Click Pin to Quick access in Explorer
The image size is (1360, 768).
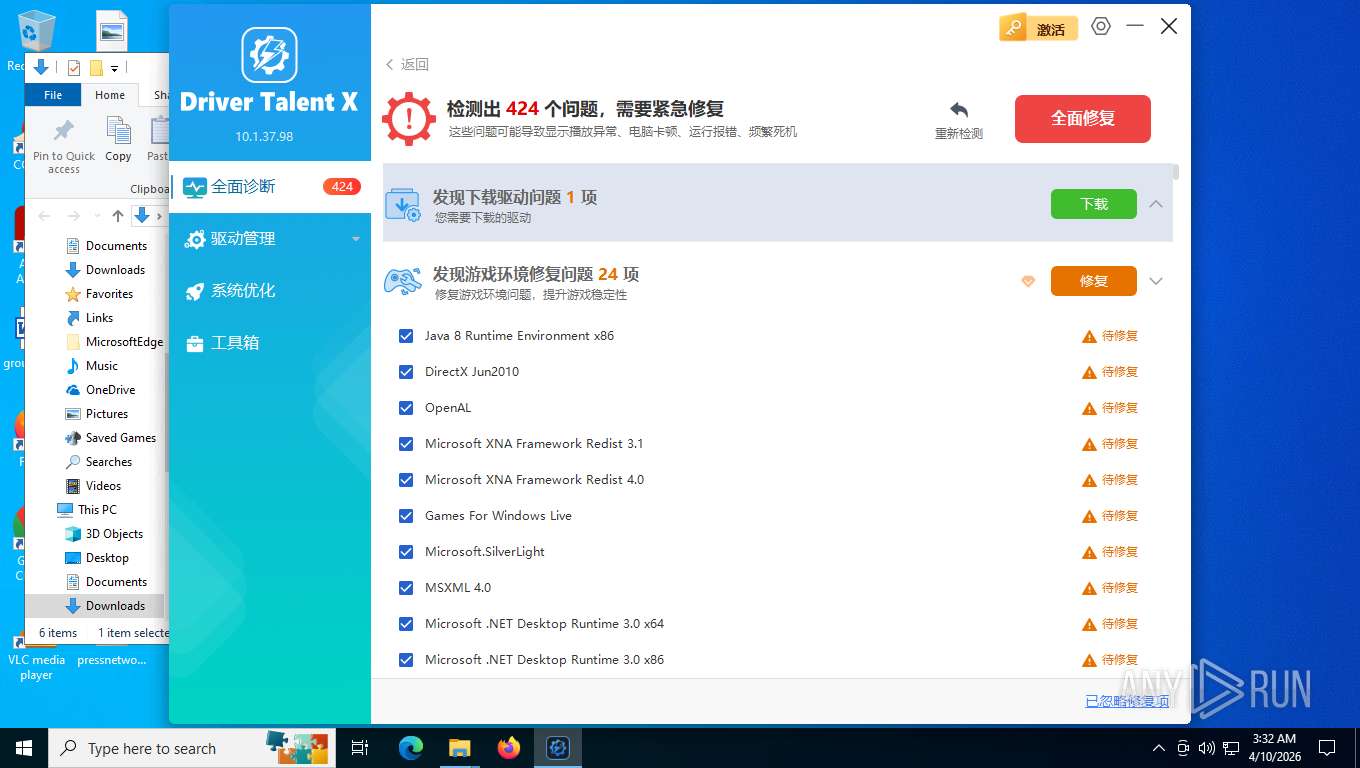[x=64, y=145]
